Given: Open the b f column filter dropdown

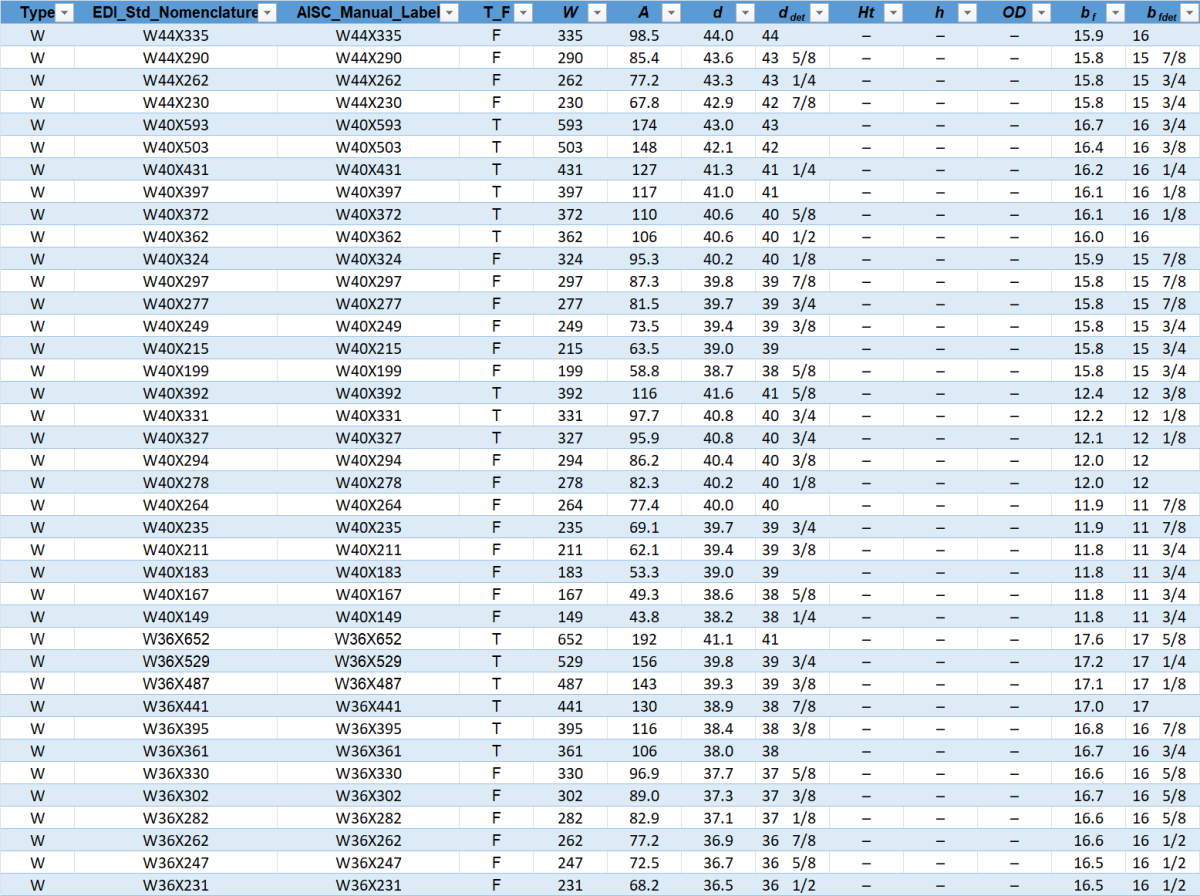Looking at the screenshot, I should 1114,13.
